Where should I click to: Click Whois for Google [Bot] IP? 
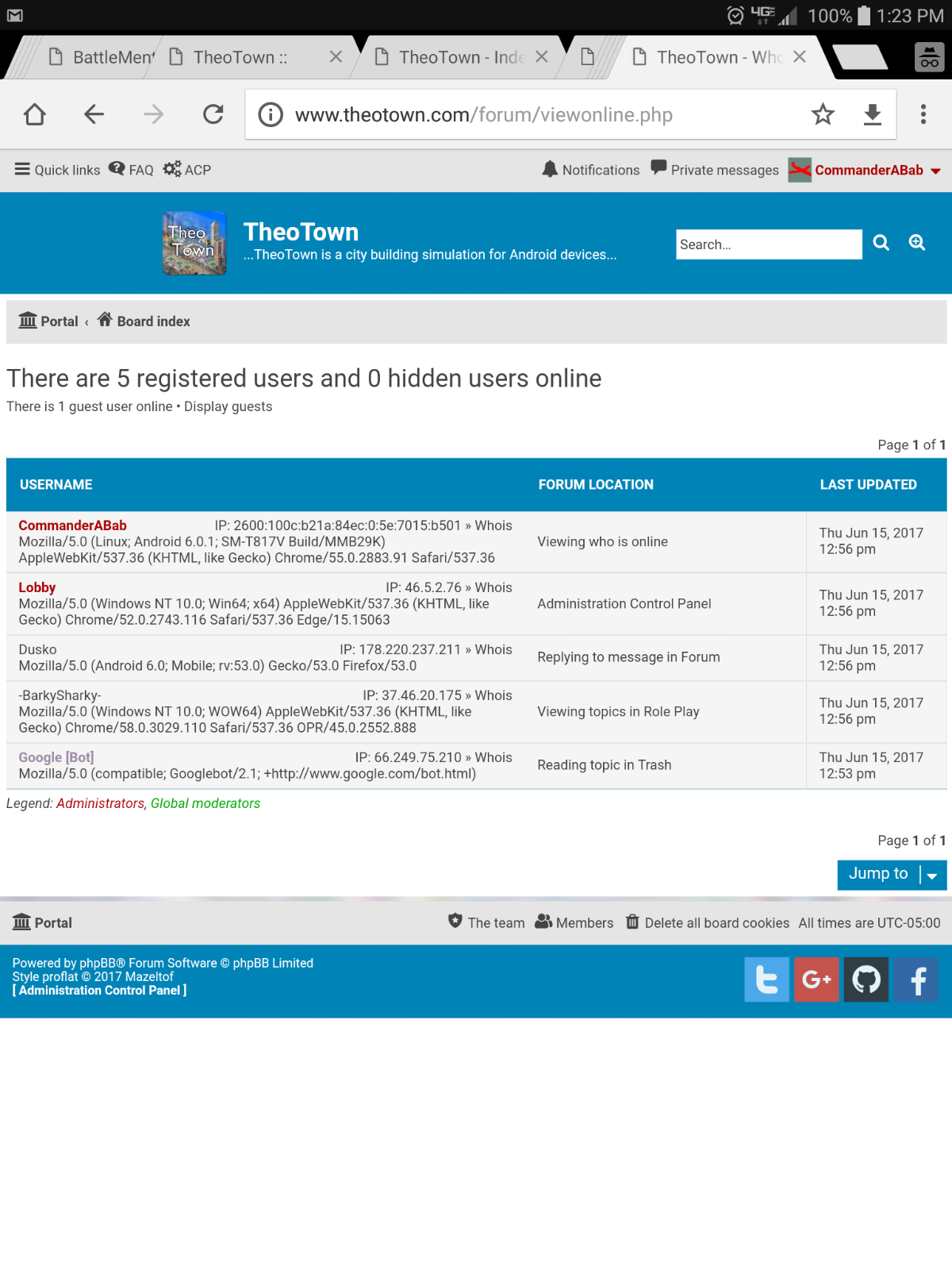(493, 757)
